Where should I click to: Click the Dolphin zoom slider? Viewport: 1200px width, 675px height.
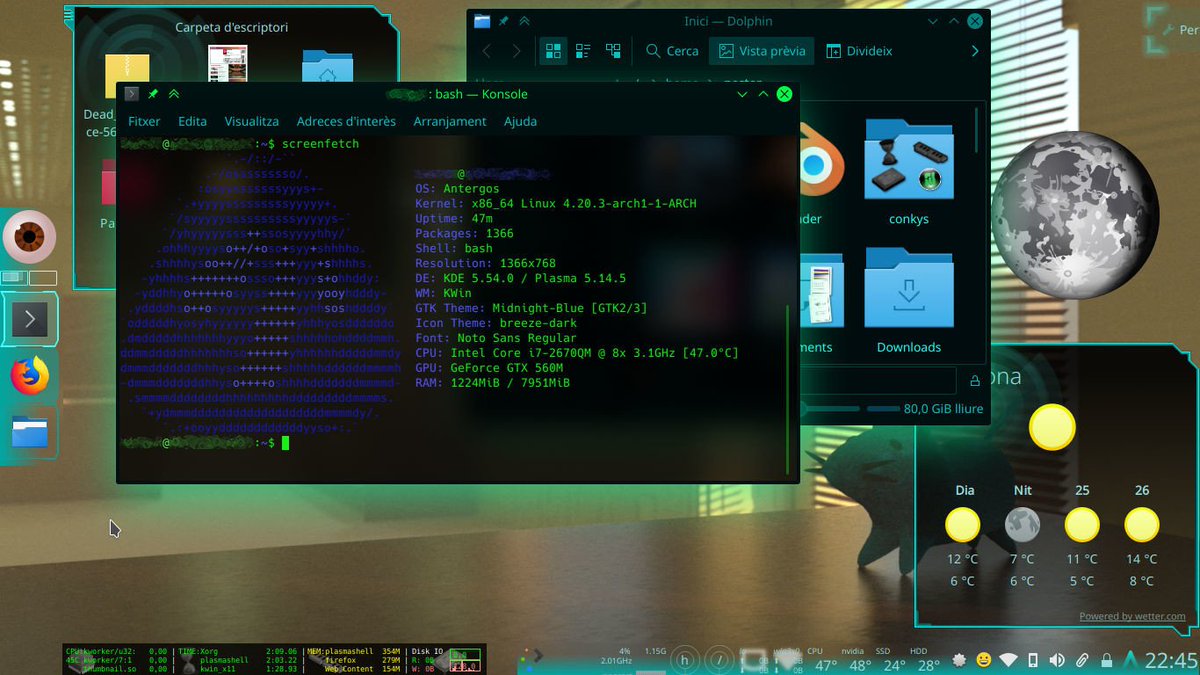[x=828, y=409]
